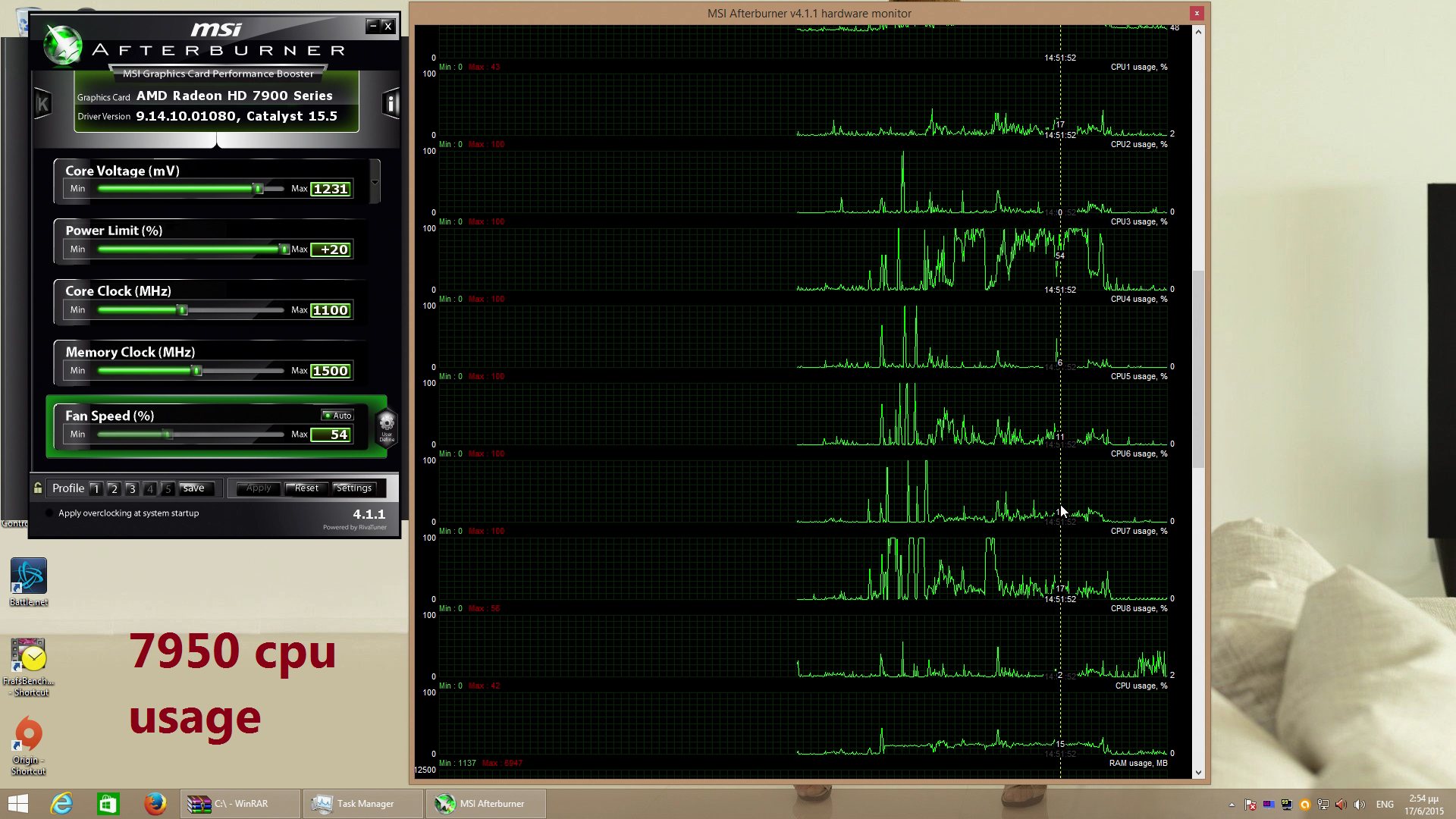Image resolution: width=1456 pixels, height=819 pixels.
Task: Click Core Voltage slider handle
Action: coord(258,189)
